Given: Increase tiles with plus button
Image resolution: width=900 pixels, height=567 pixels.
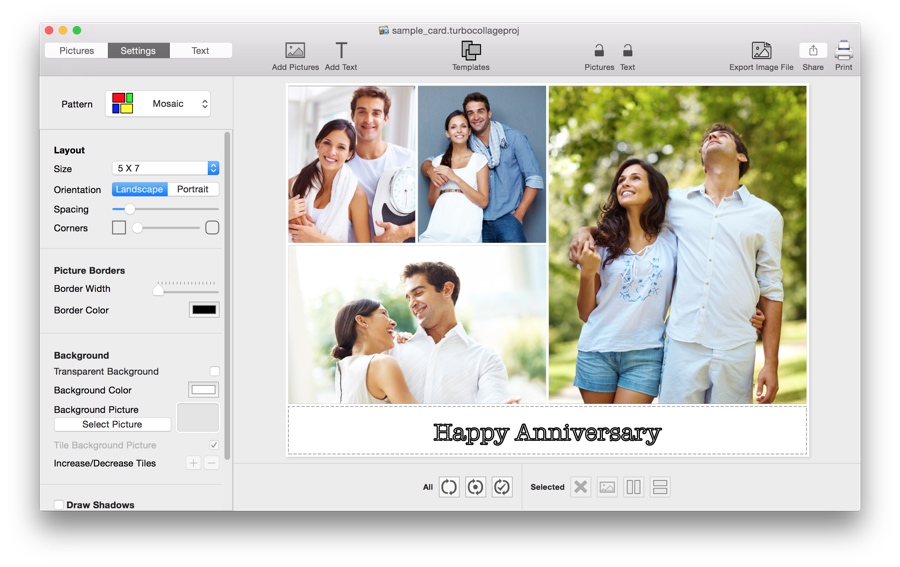Looking at the screenshot, I should click(x=193, y=463).
